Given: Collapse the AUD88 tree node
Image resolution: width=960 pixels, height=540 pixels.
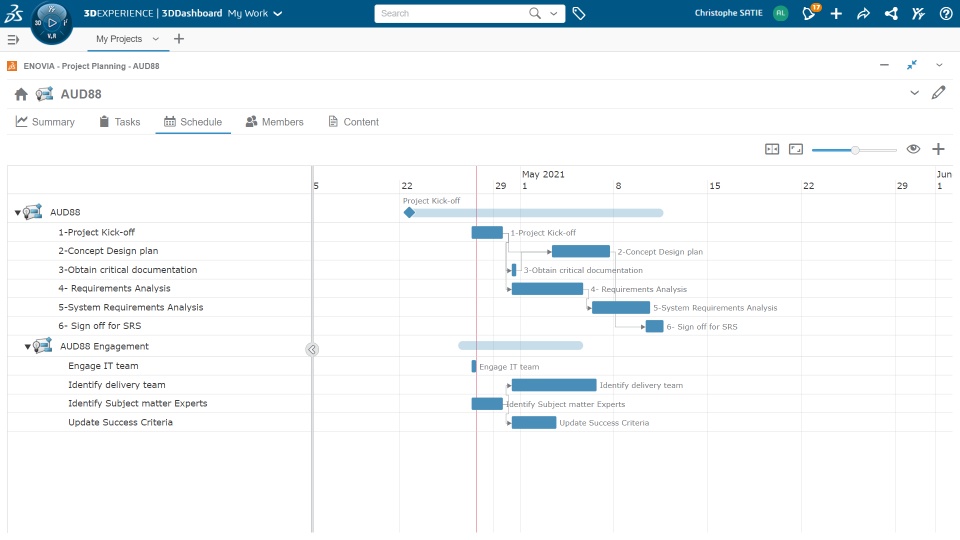Looking at the screenshot, I should click(17, 212).
